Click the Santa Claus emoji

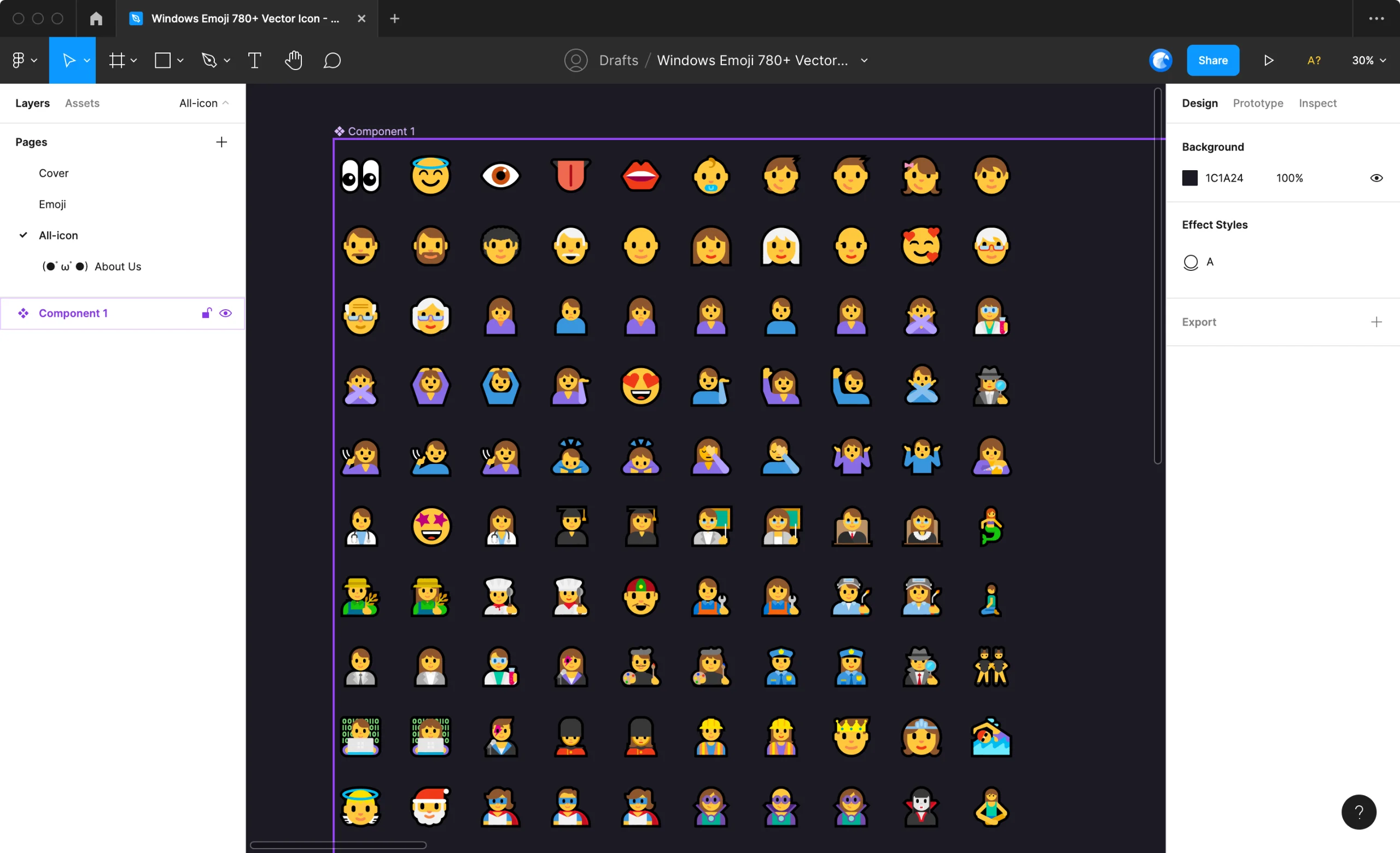(x=430, y=806)
